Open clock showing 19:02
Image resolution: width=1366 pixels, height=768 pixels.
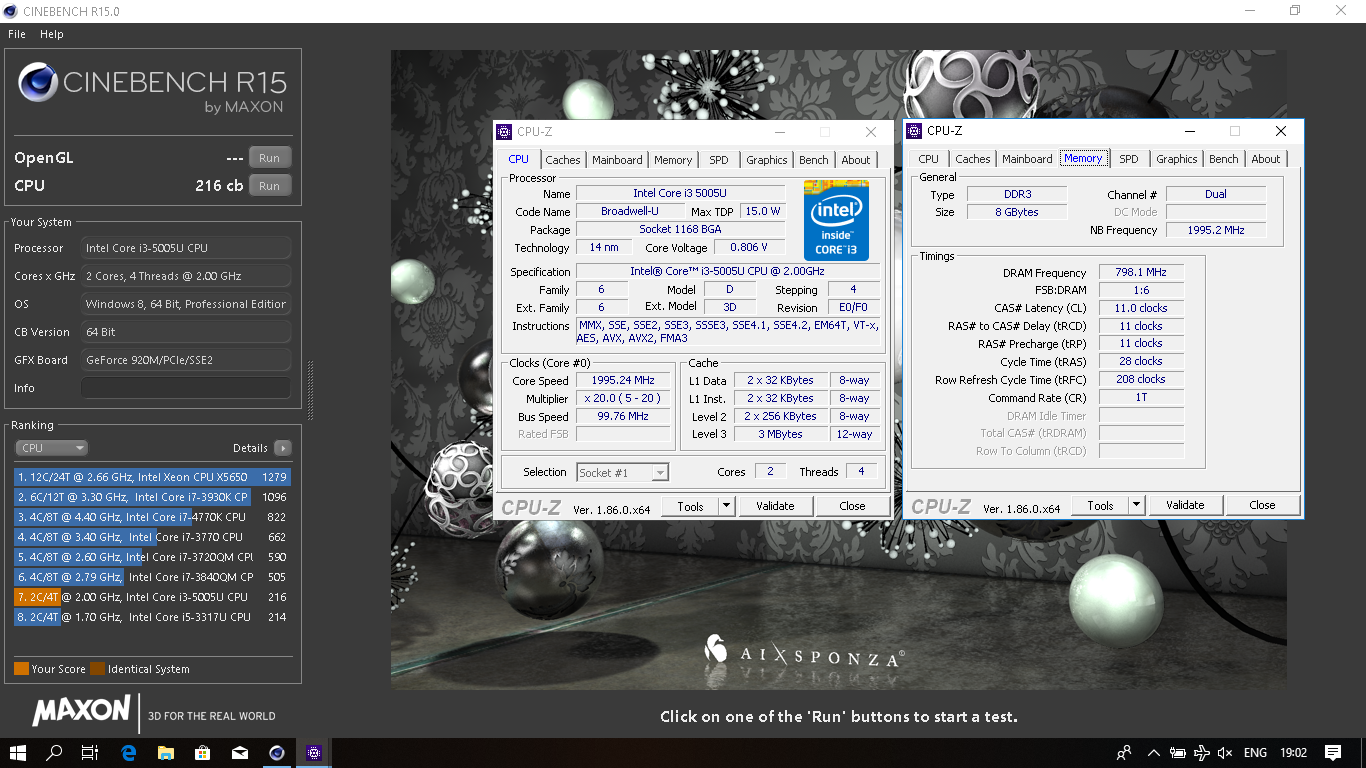1294,753
